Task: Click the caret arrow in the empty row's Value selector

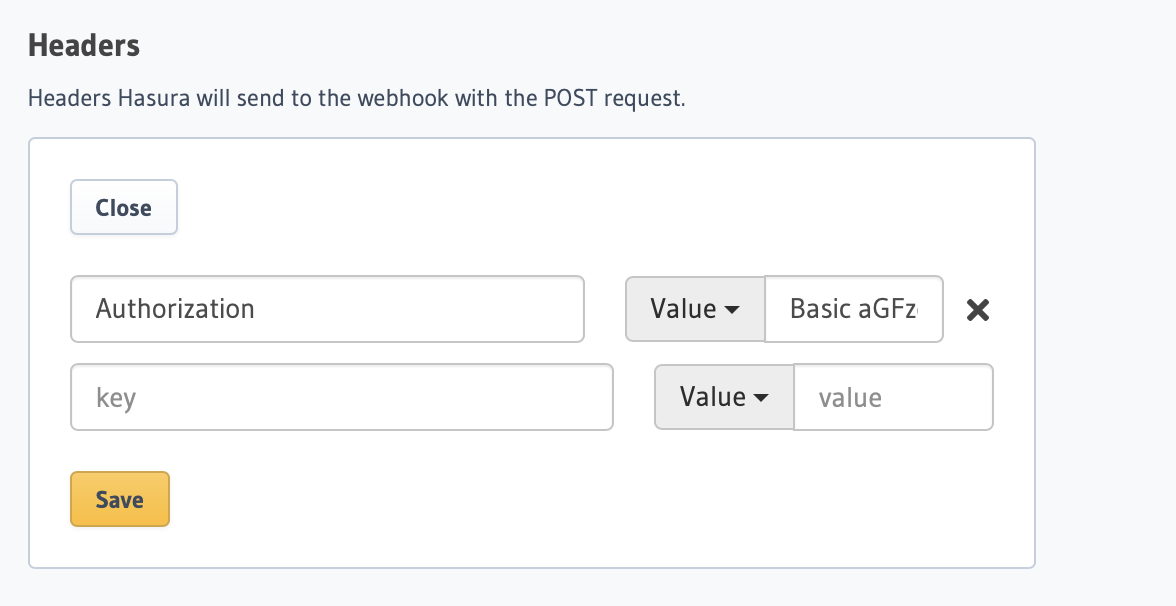Action: click(x=761, y=398)
